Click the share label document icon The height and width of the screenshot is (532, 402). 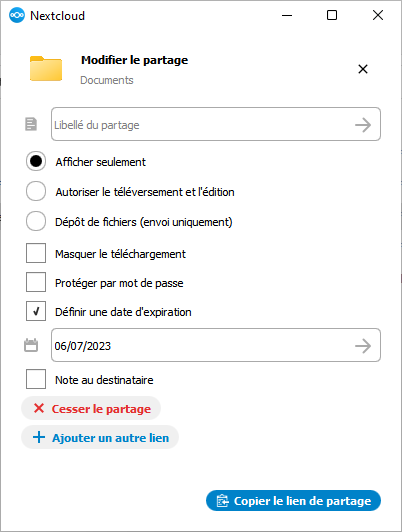31,124
